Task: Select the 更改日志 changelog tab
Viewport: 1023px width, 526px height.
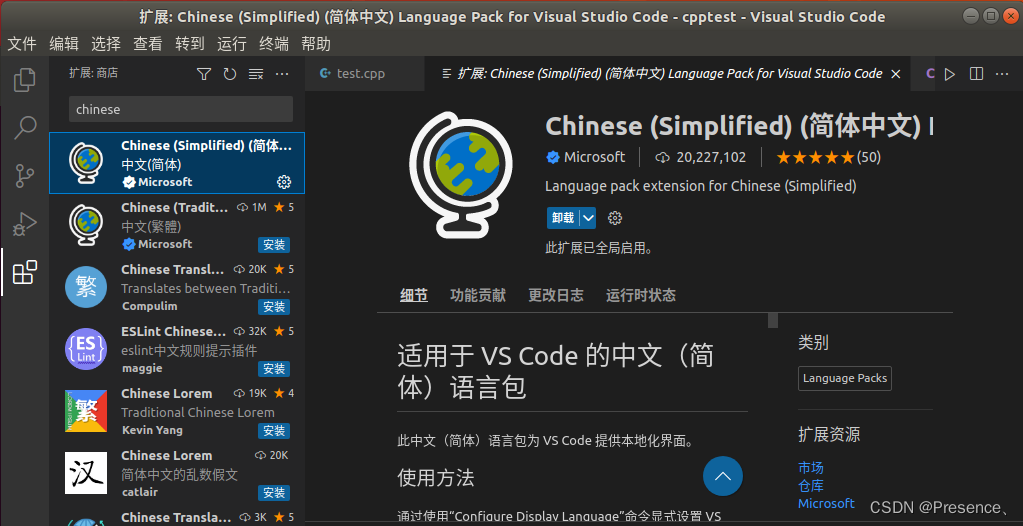Action: (556, 295)
